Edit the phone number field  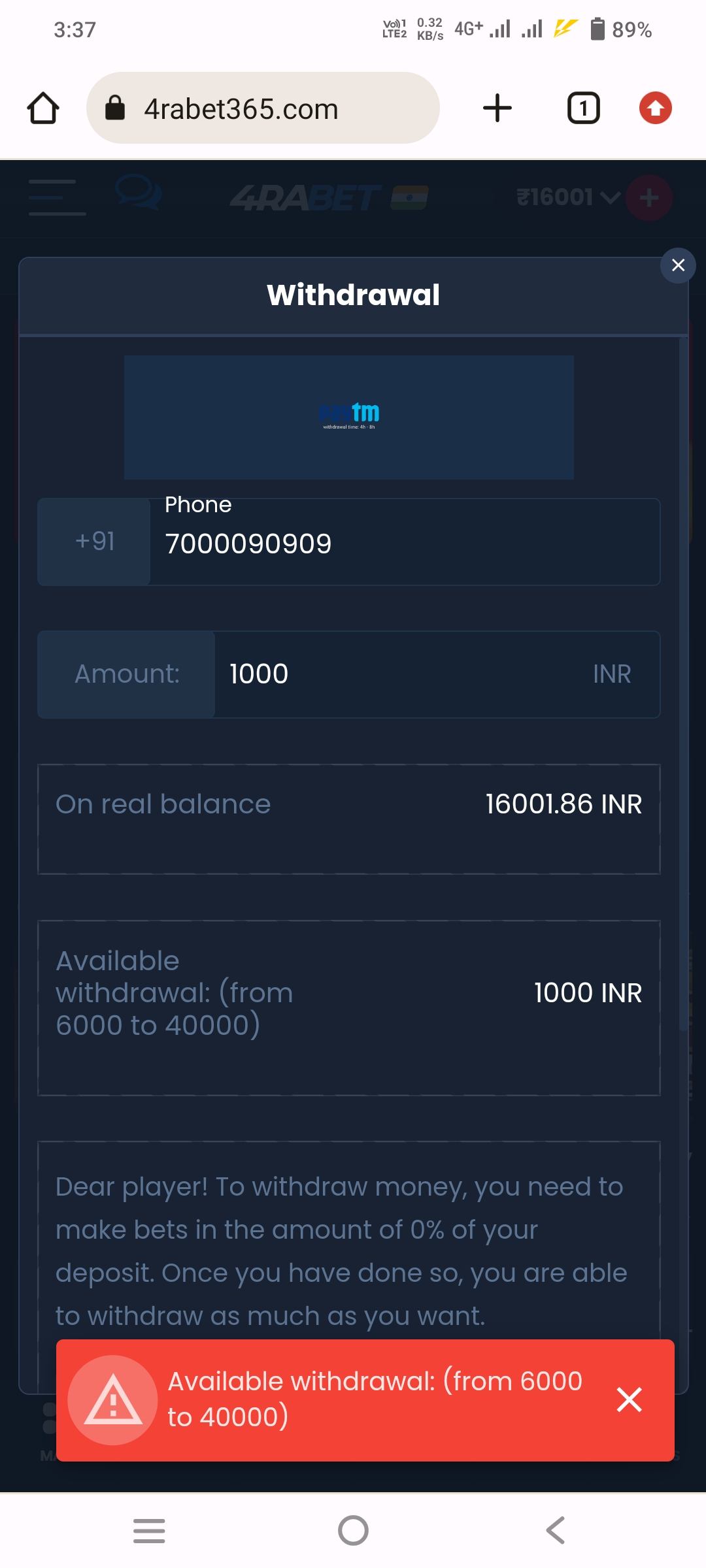coord(404,544)
